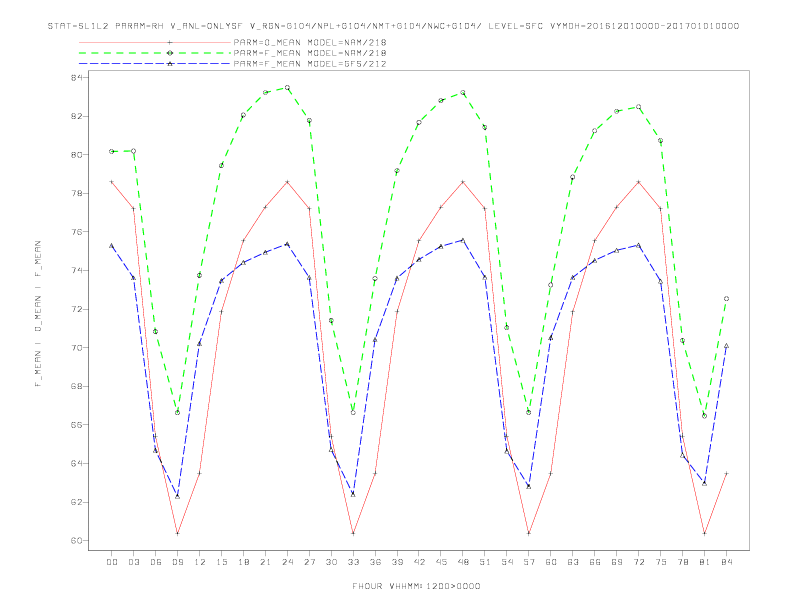792x612 pixels.
Task: Click y-axis tick label 60
Action: [x=77, y=541]
